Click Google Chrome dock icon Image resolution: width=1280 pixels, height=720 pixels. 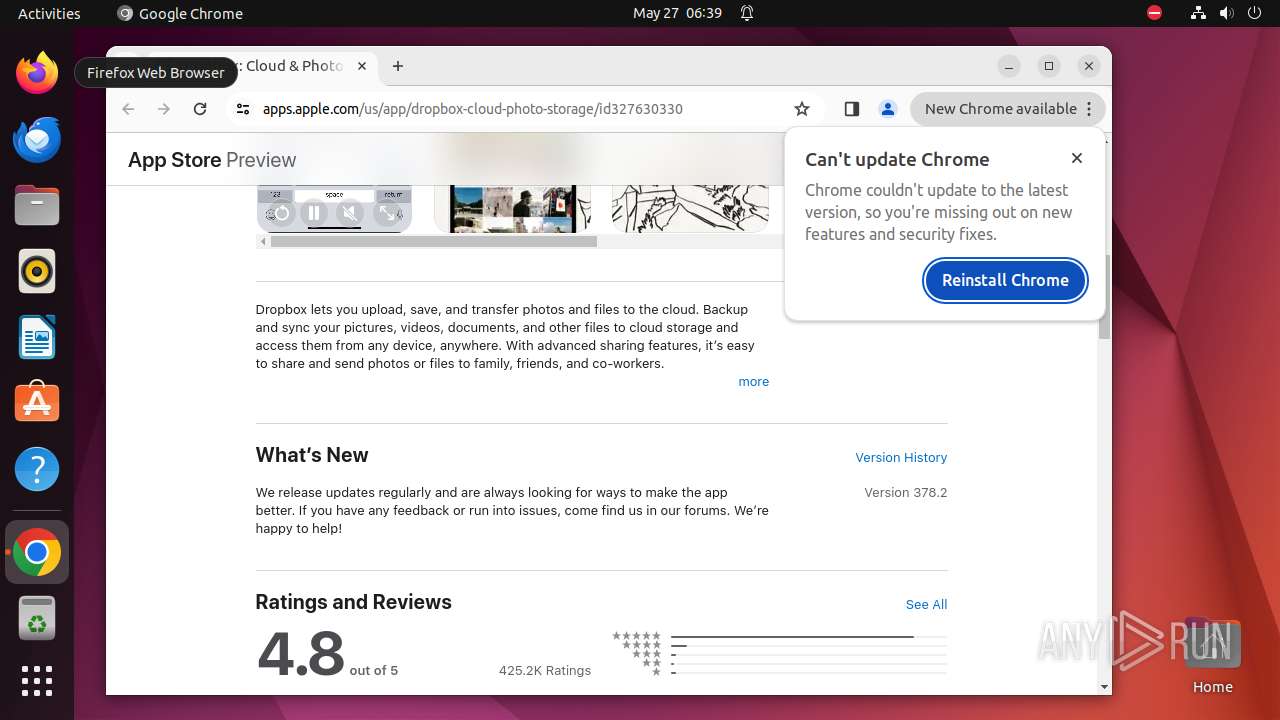[x=37, y=552]
